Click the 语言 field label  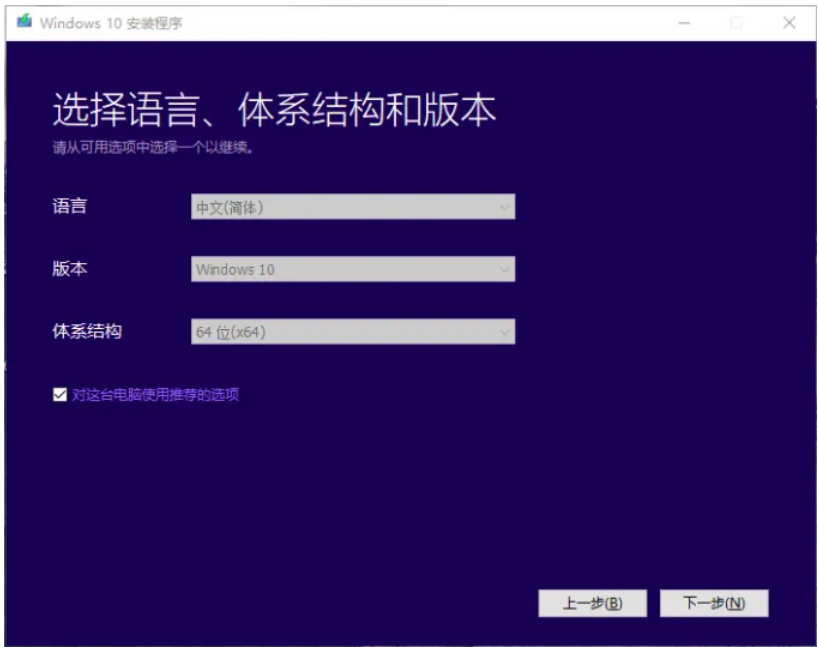[70, 206]
